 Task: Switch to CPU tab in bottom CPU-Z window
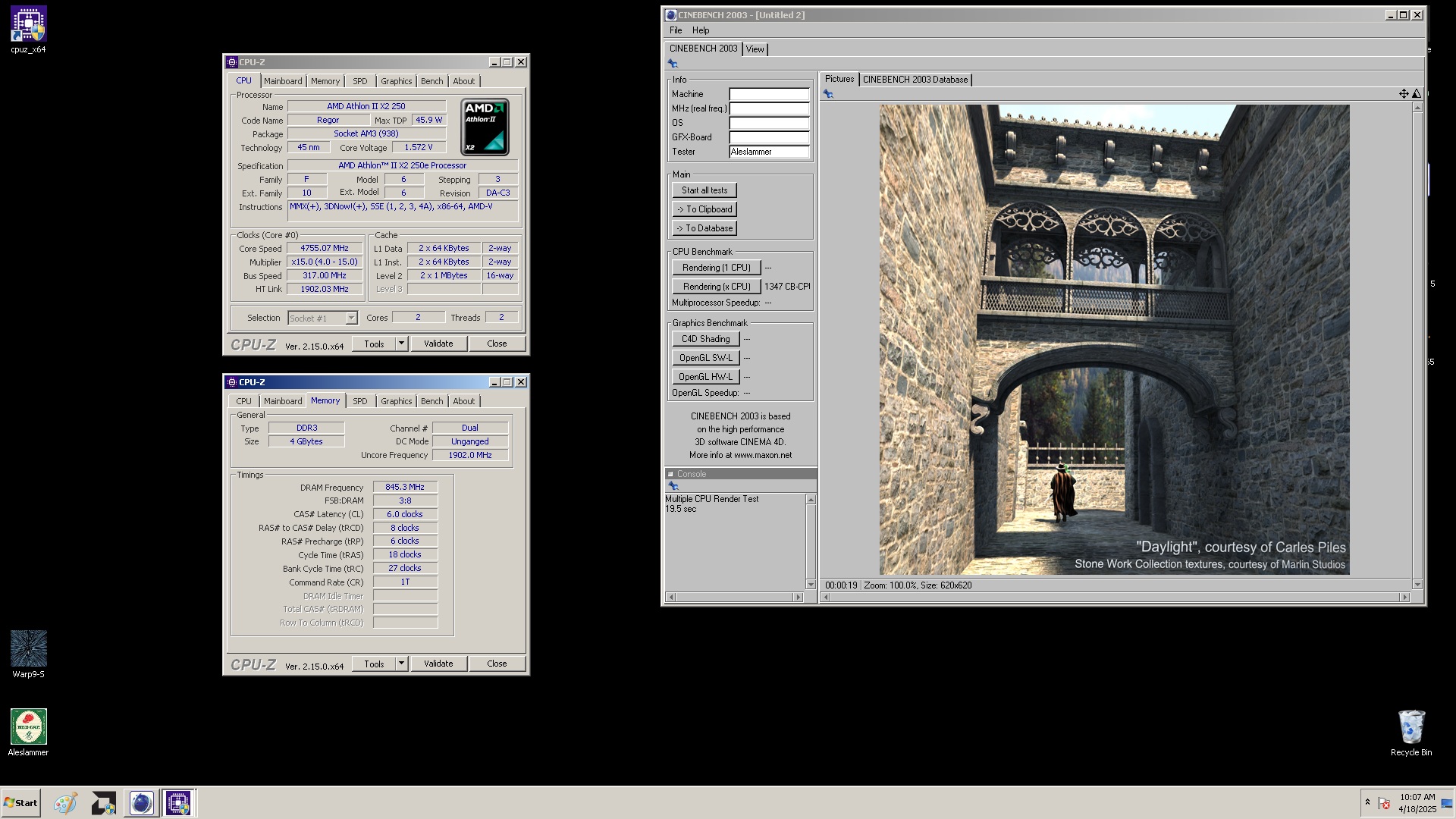click(x=243, y=401)
